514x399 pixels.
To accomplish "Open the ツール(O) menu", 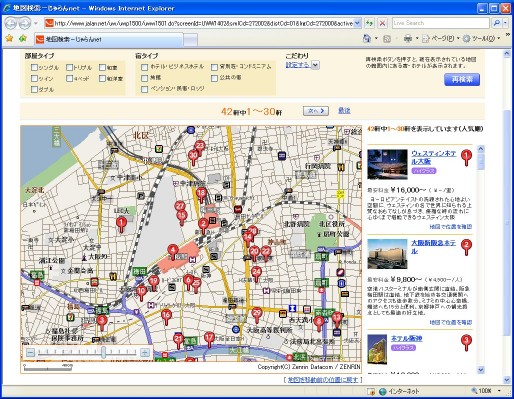I will (x=482, y=39).
